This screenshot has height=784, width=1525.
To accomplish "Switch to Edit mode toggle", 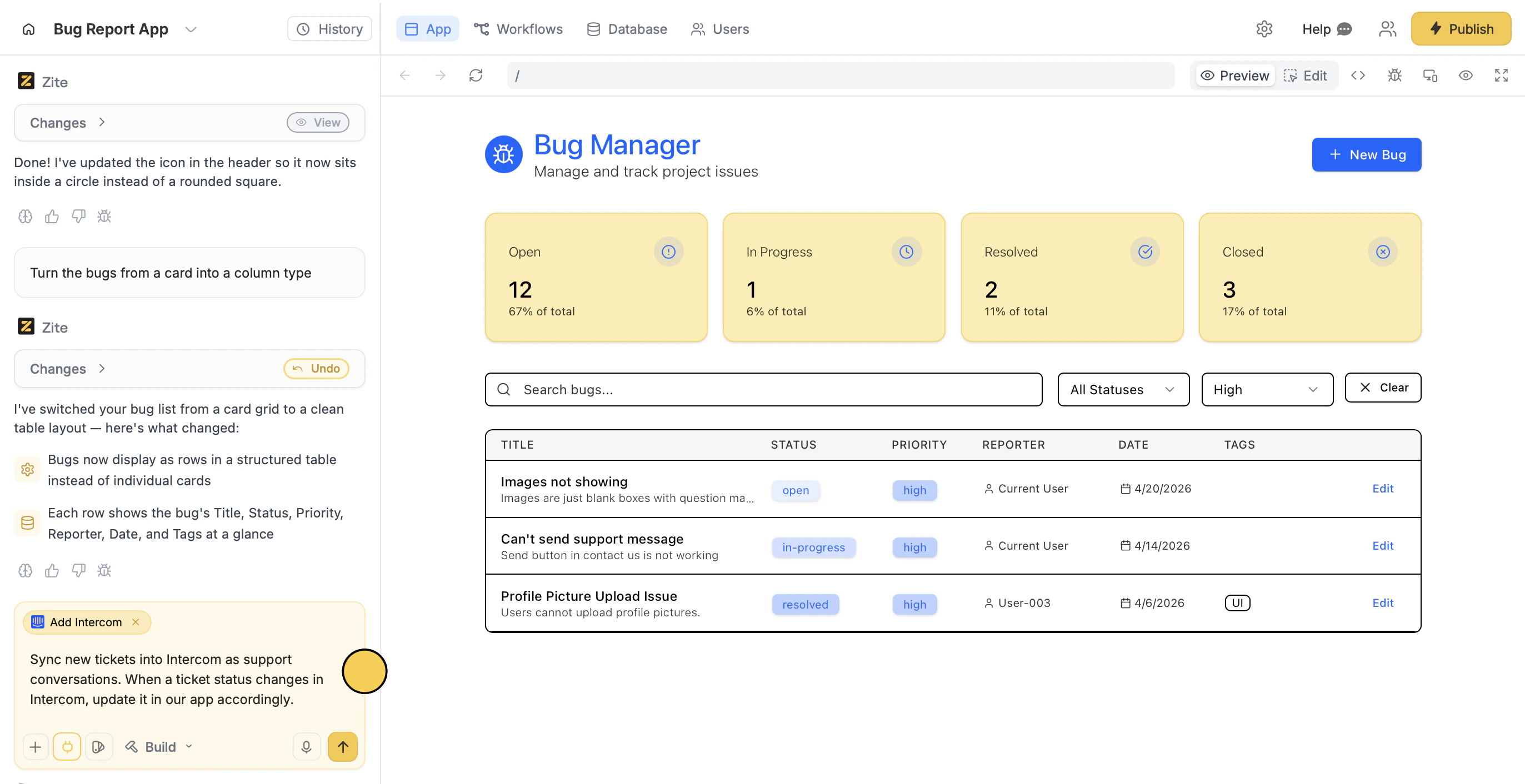I will [1305, 75].
